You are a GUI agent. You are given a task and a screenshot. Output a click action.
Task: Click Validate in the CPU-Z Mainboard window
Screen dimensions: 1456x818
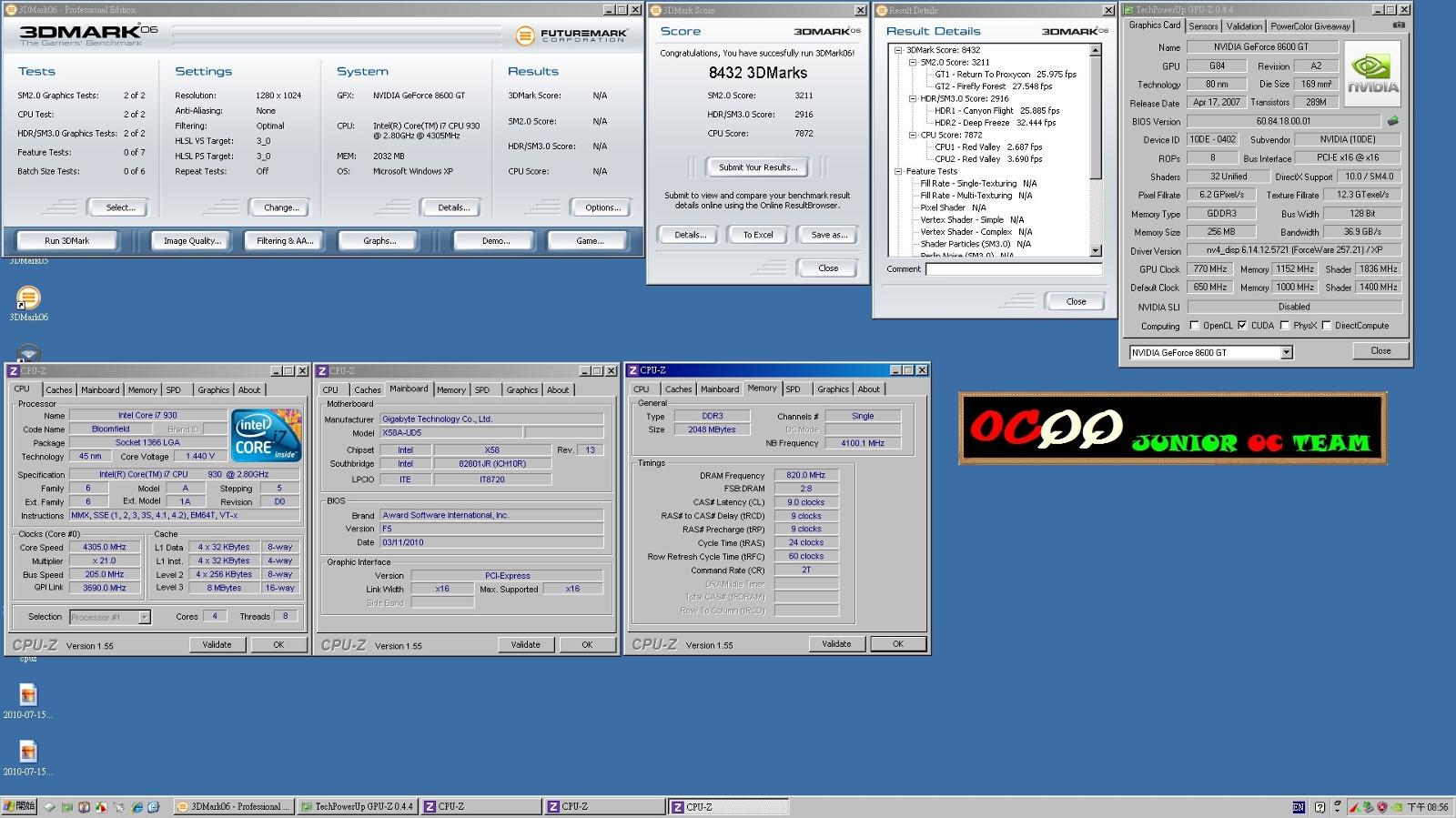(x=525, y=644)
